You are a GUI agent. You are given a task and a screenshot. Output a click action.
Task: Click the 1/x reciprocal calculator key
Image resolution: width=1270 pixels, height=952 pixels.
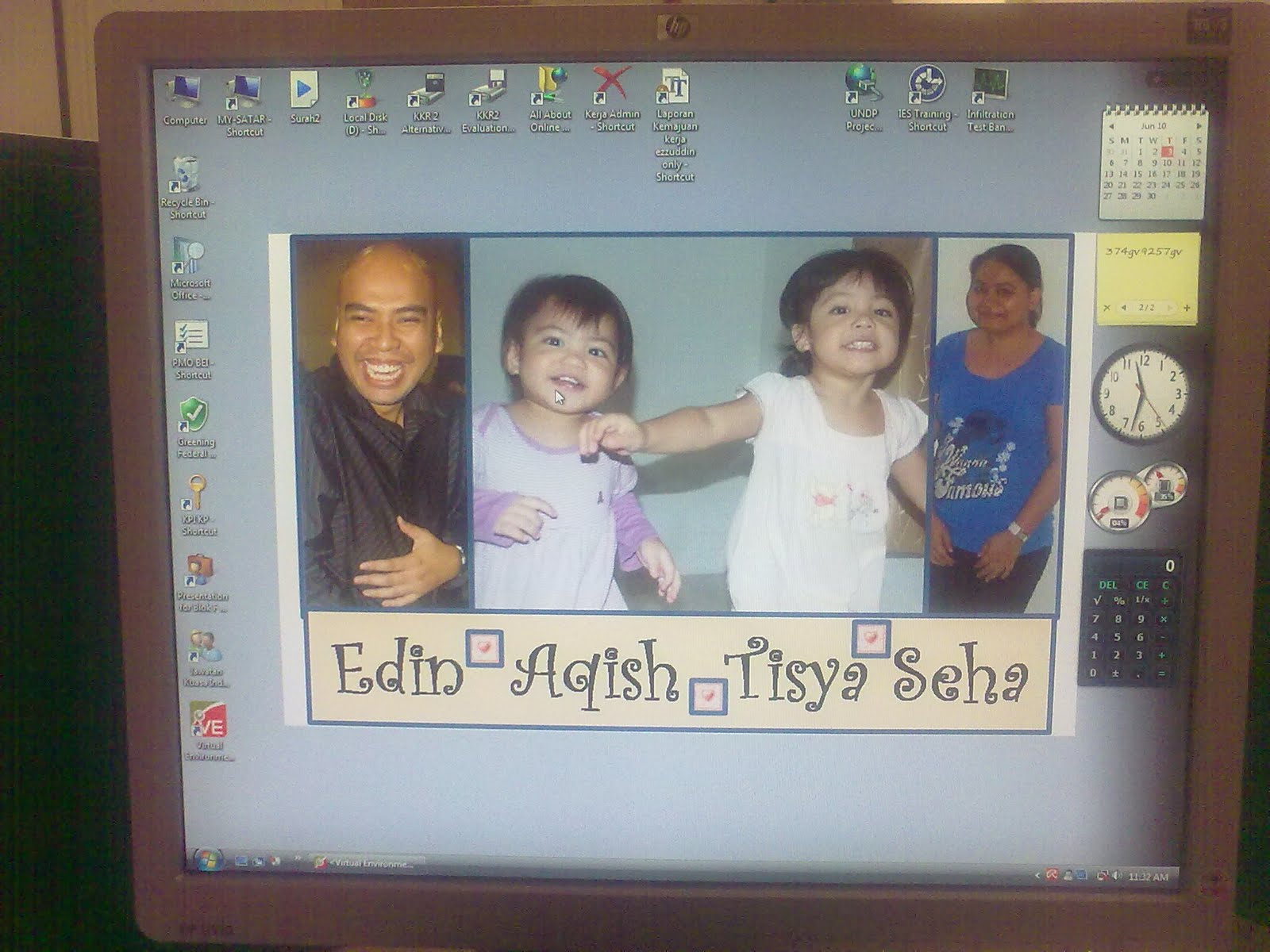click(x=1142, y=600)
